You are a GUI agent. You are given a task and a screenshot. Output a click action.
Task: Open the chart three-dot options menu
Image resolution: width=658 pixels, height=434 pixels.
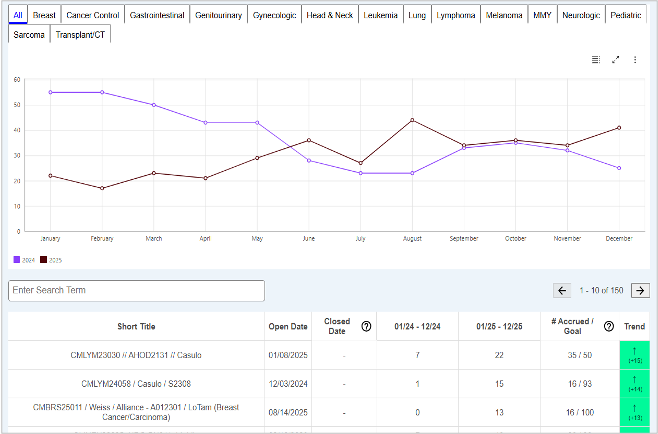[635, 60]
